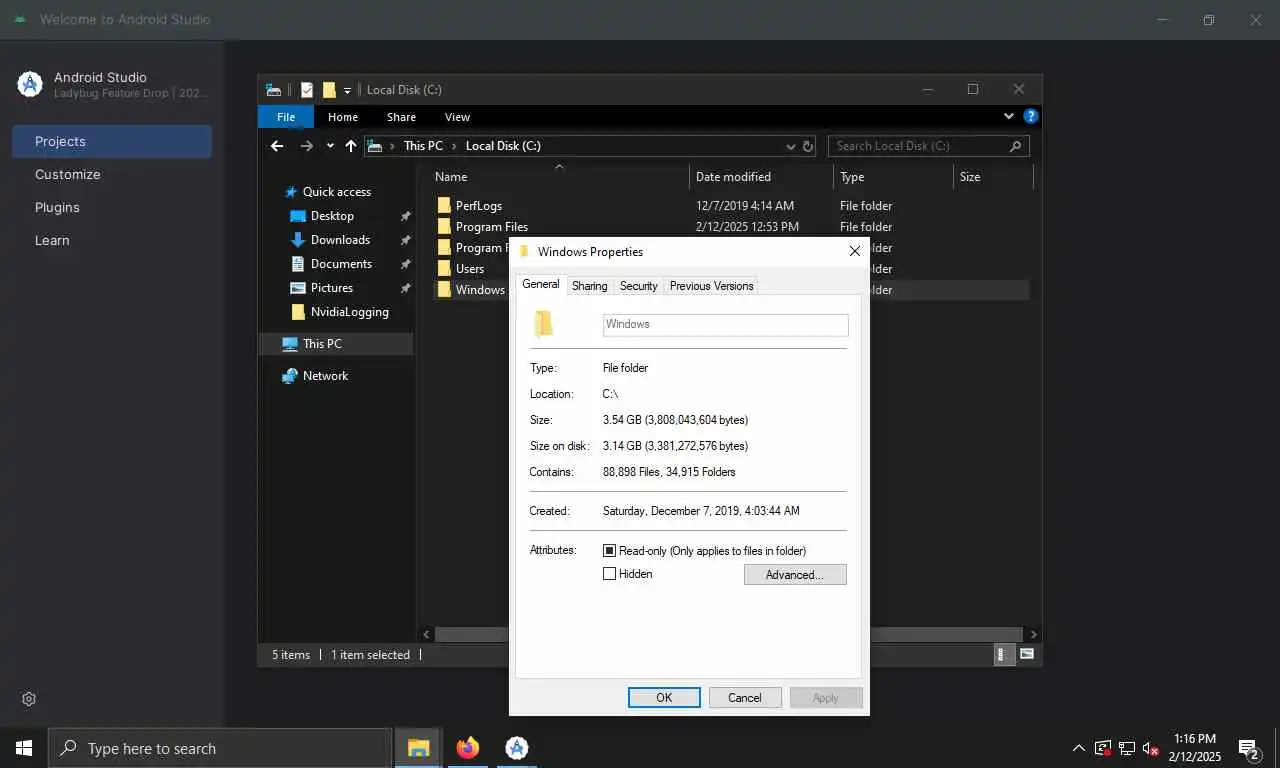Select This PC in navigation pane
This screenshot has height=768, width=1280.
(322, 344)
